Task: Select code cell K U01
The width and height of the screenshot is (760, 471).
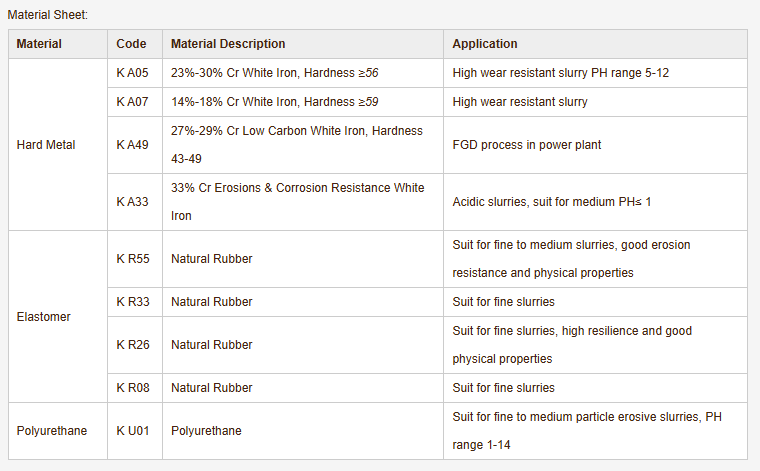Action: (x=133, y=431)
